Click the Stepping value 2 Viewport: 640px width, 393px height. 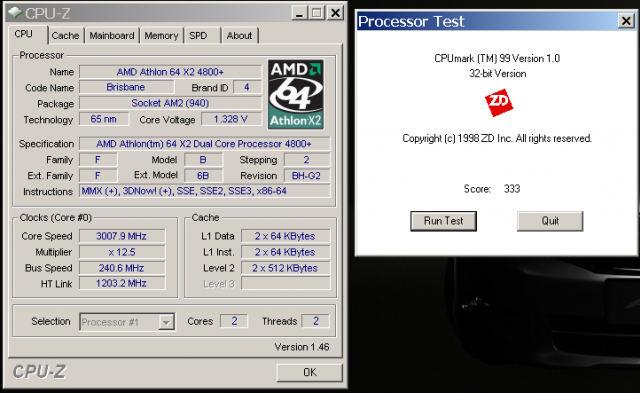coord(307,160)
